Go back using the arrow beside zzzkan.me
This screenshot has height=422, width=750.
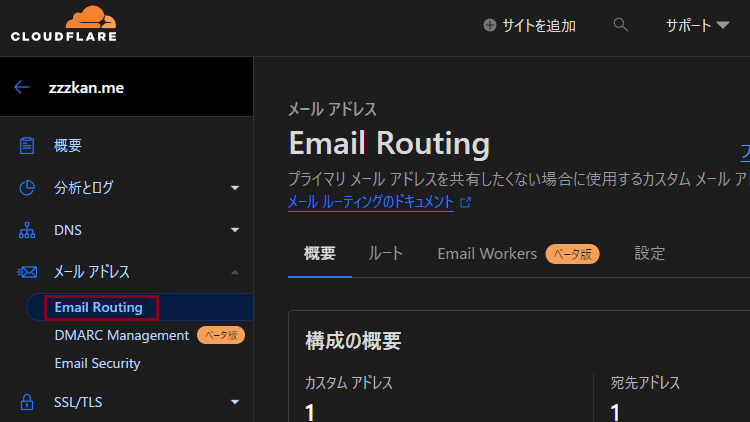click(22, 87)
